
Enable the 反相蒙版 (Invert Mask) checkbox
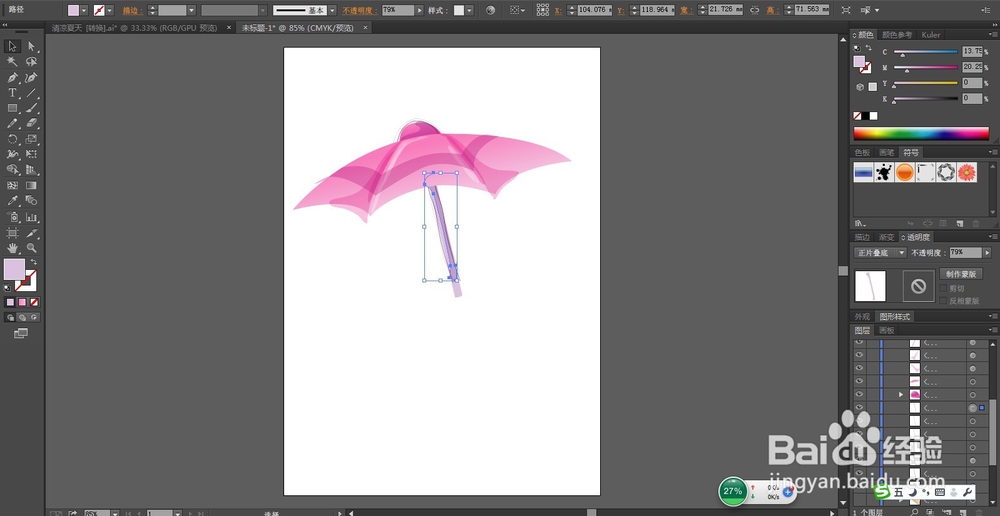click(943, 301)
